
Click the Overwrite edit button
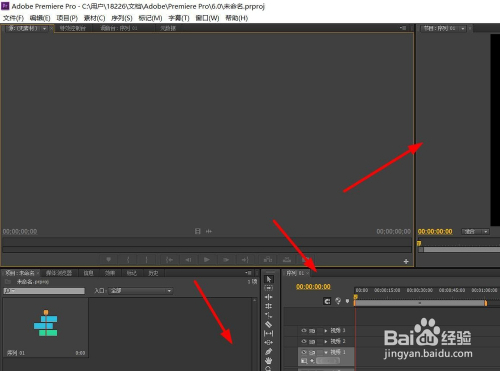[287, 259]
